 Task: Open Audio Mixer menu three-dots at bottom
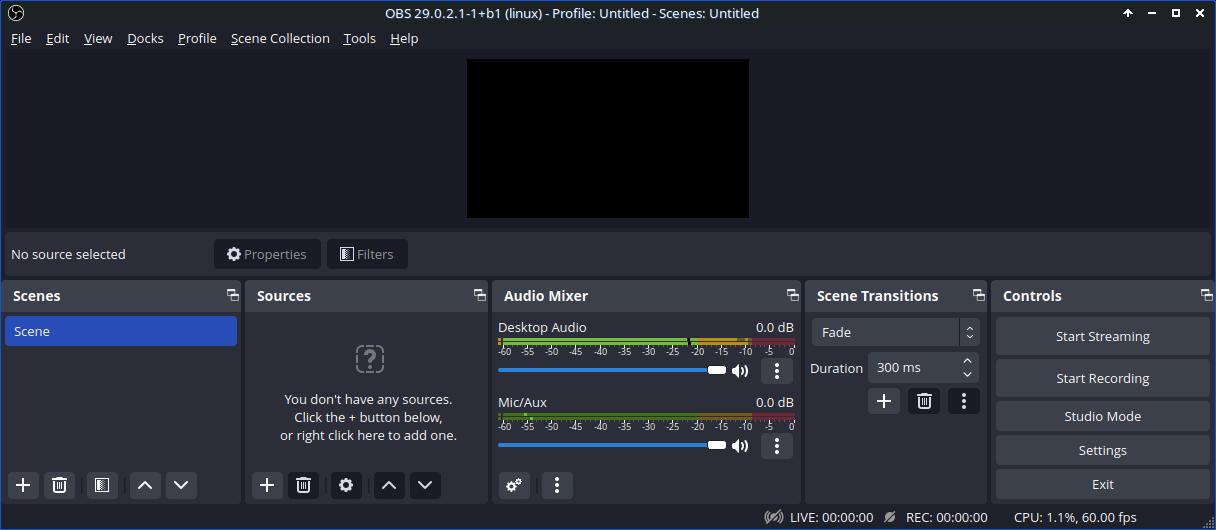click(557, 485)
